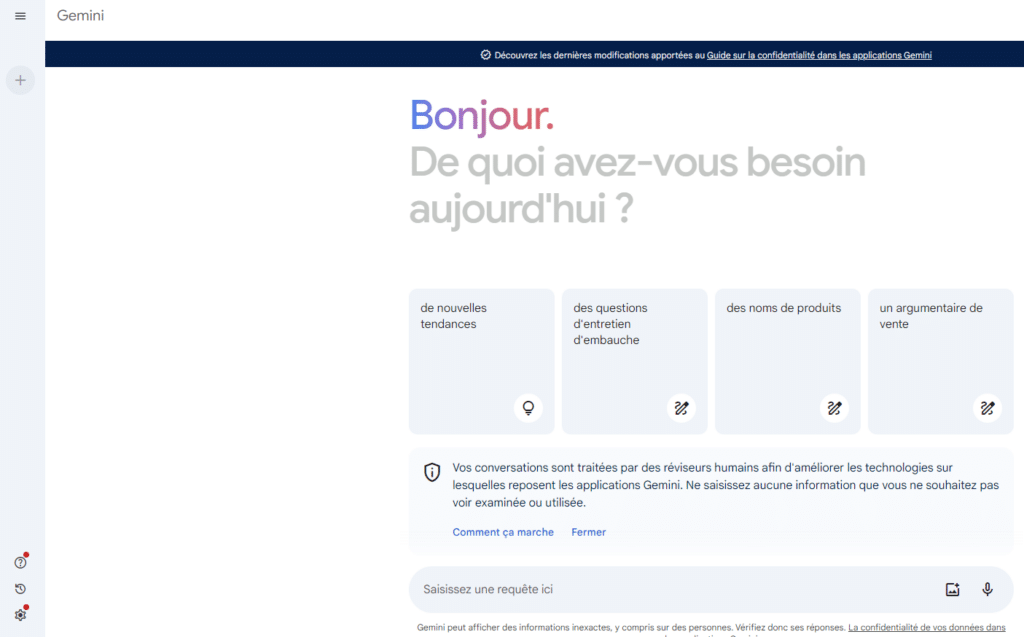Screen dimensions: 1024x637
Task: Select the 'des noms de produits' card
Action: tap(787, 361)
